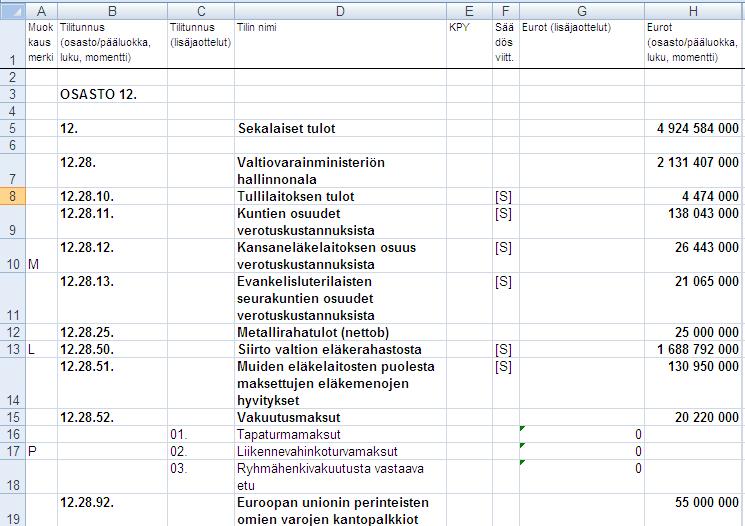Click the 'Tapaturmamaksut' cell
The width and height of the screenshot is (745, 526).
point(340,434)
